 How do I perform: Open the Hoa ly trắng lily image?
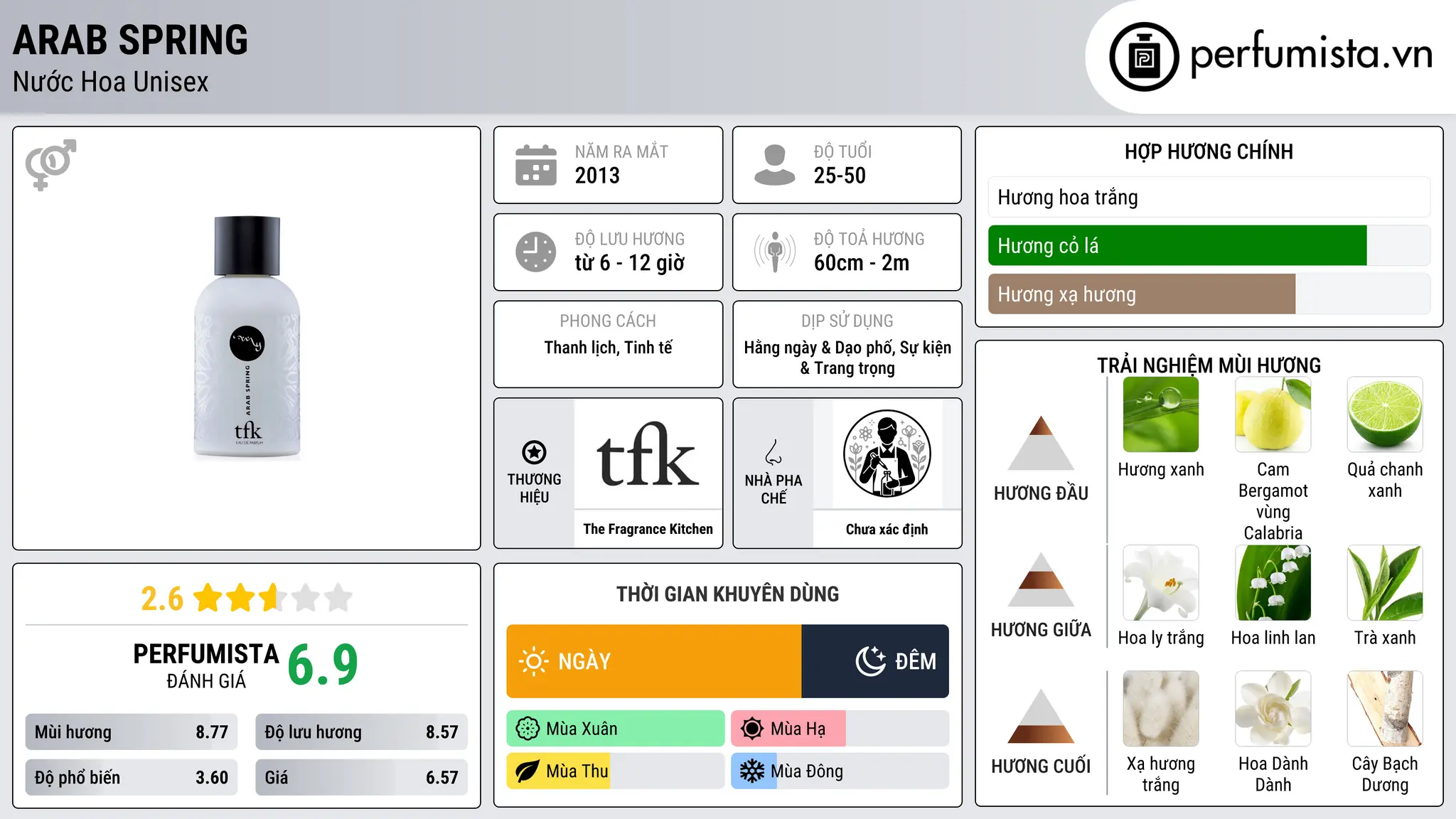[1161, 583]
